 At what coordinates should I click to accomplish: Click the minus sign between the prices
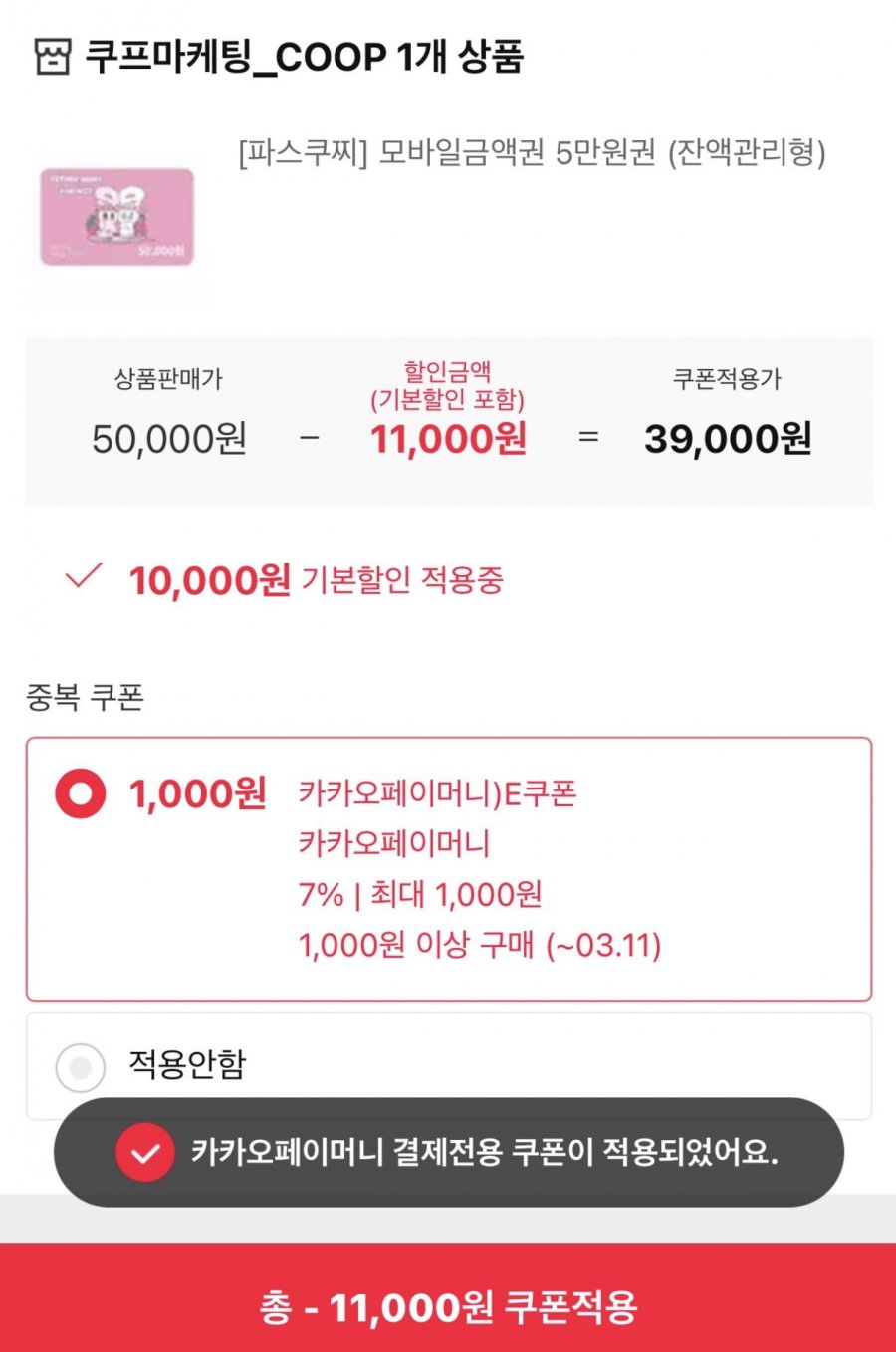(x=310, y=437)
